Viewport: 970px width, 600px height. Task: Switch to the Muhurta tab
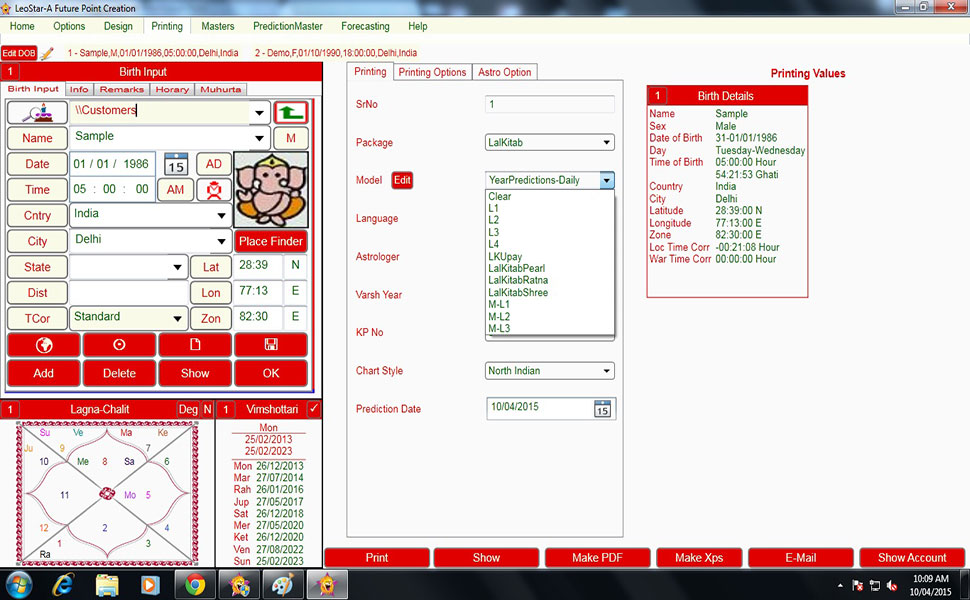221,89
